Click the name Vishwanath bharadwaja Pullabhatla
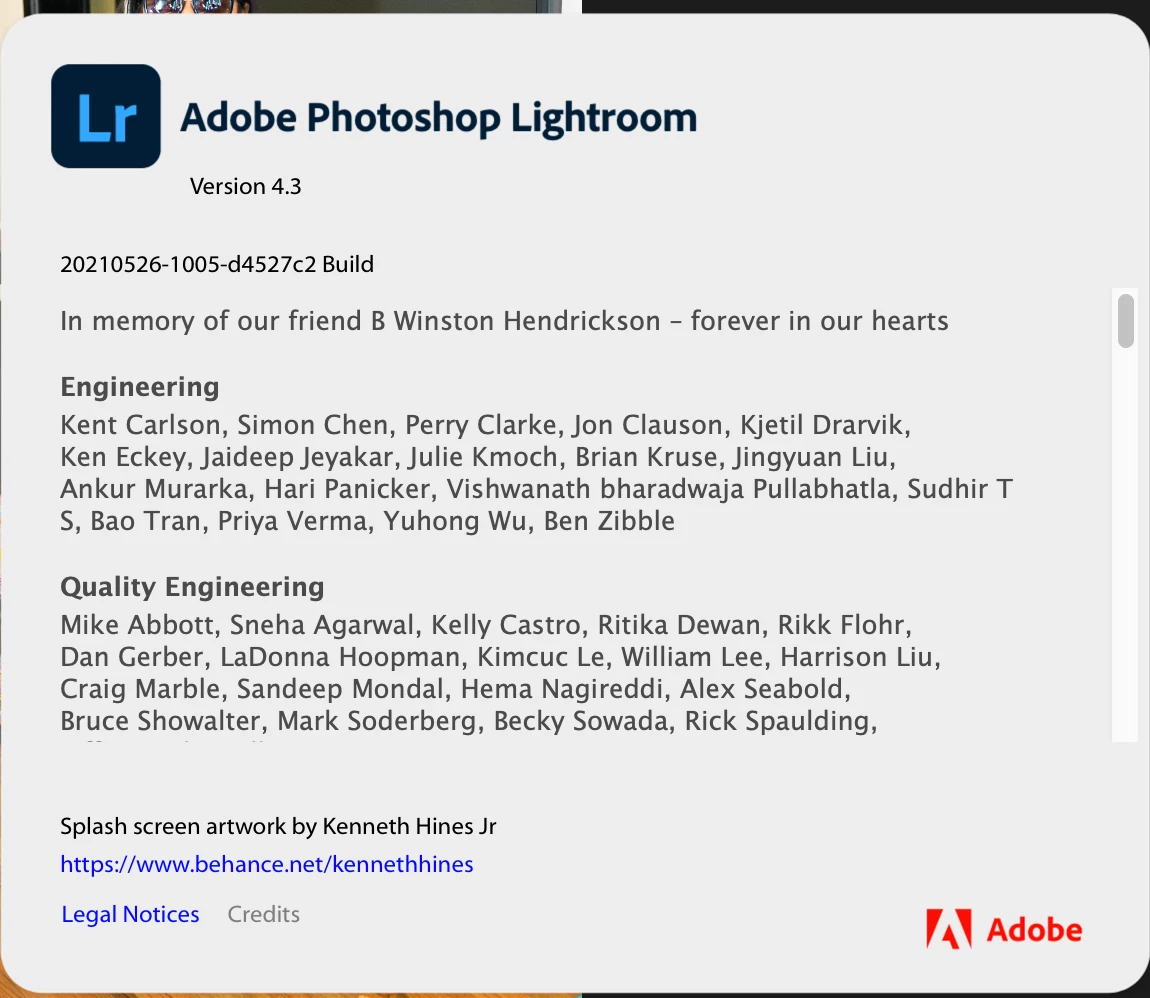The width and height of the screenshot is (1150, 998). click(x=668, y=489)
